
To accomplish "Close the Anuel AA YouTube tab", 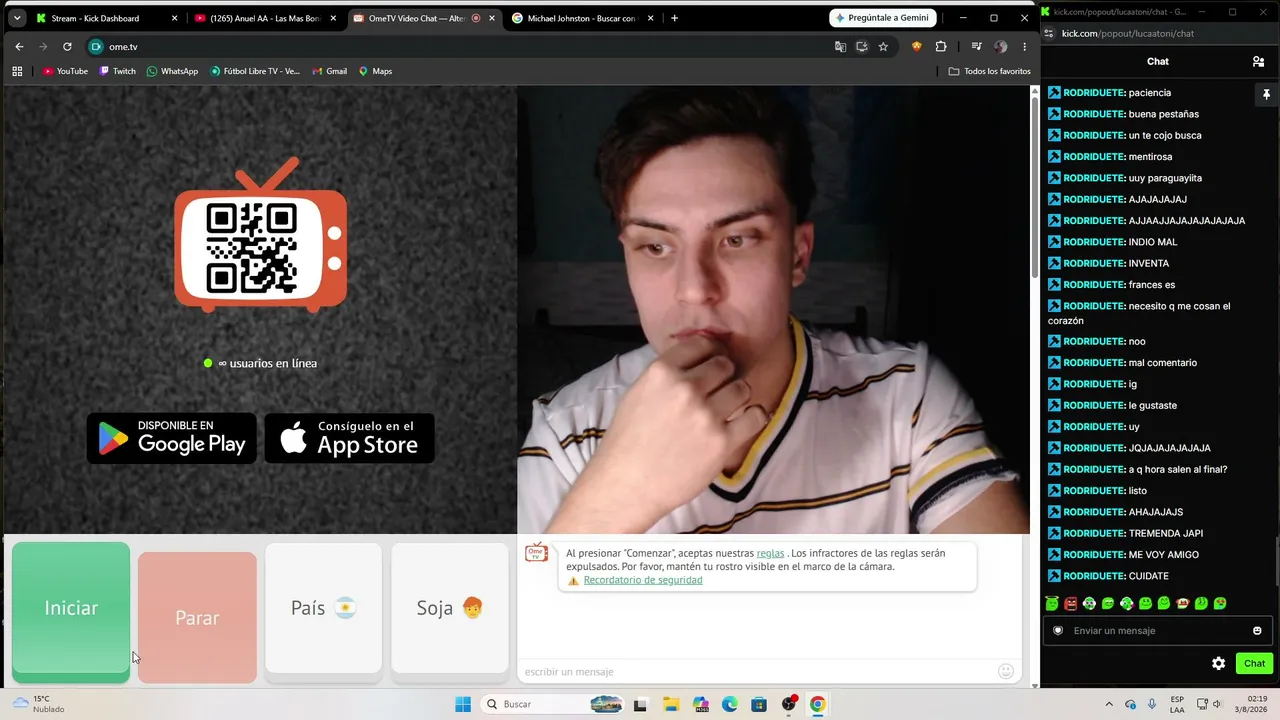I will coord(333,18).
